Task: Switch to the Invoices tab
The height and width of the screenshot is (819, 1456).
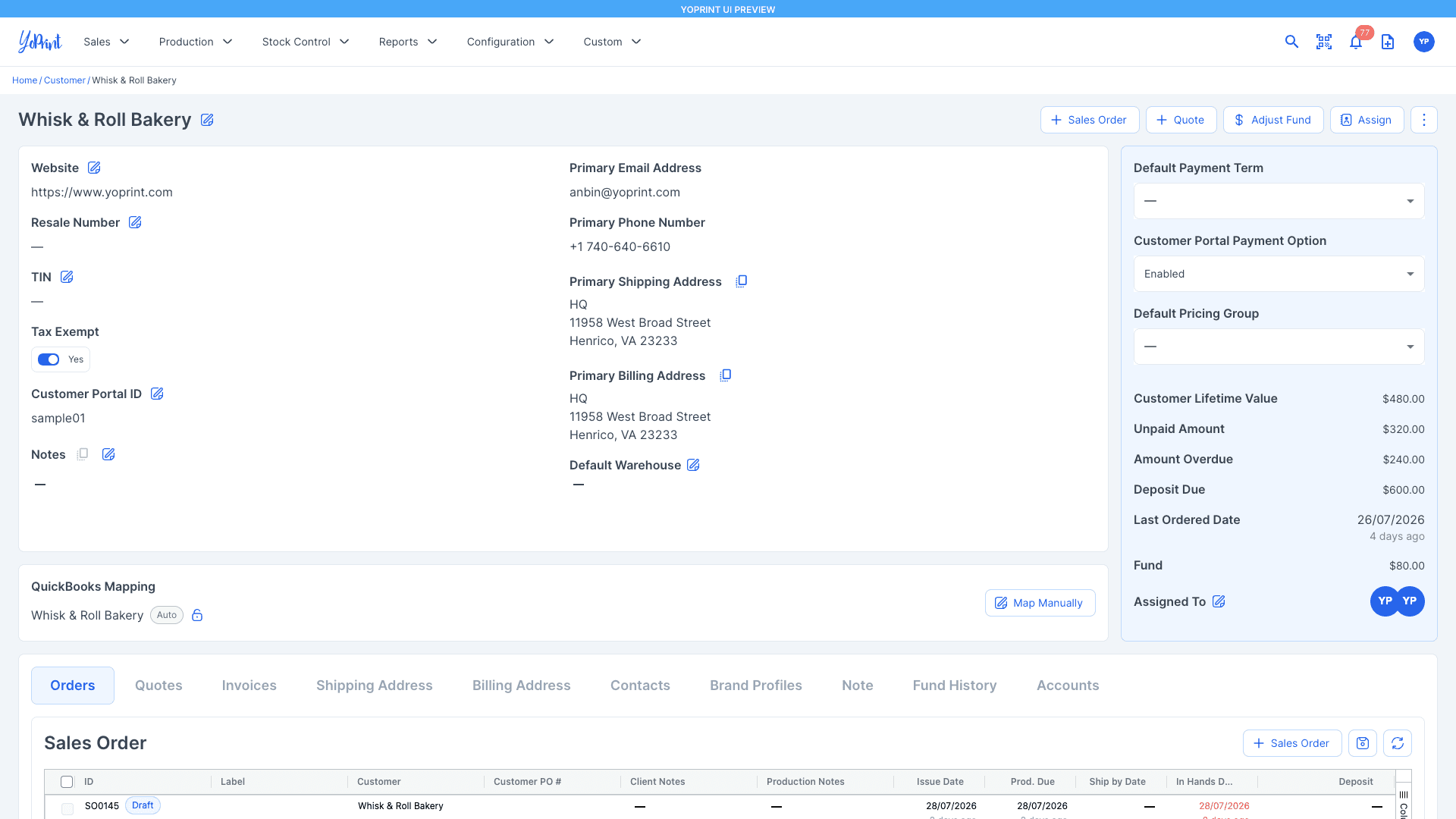Action: tap(249, 686)
